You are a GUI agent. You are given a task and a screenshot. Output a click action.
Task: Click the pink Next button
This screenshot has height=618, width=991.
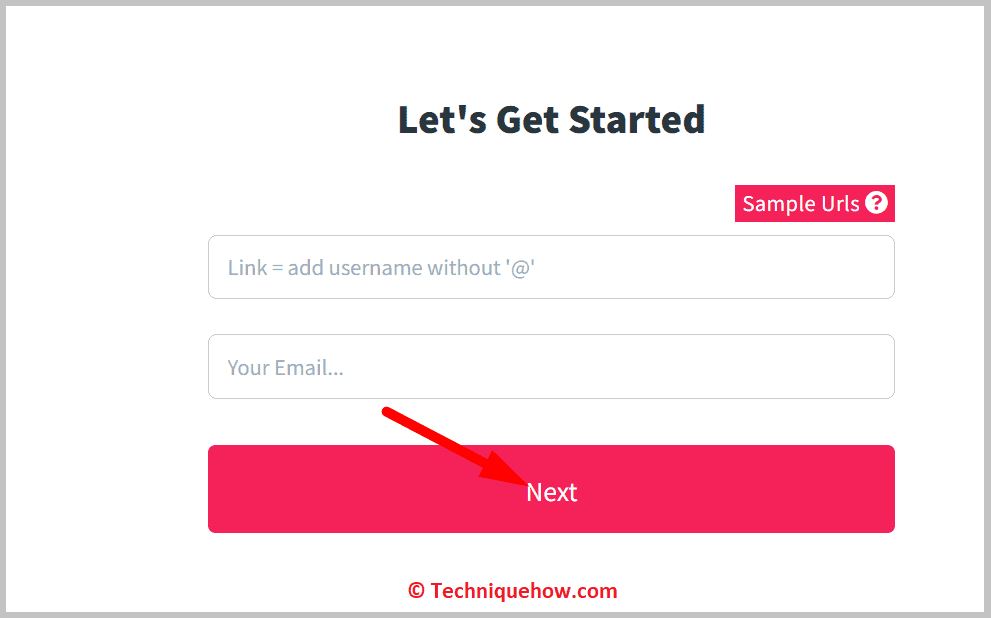click(x=551, y=489)
